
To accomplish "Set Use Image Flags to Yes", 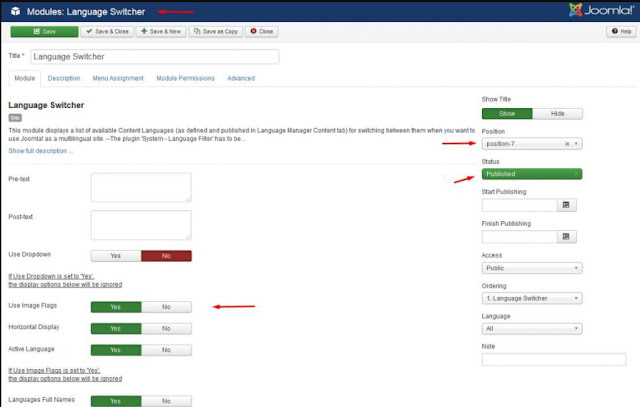I will point(116,307).
